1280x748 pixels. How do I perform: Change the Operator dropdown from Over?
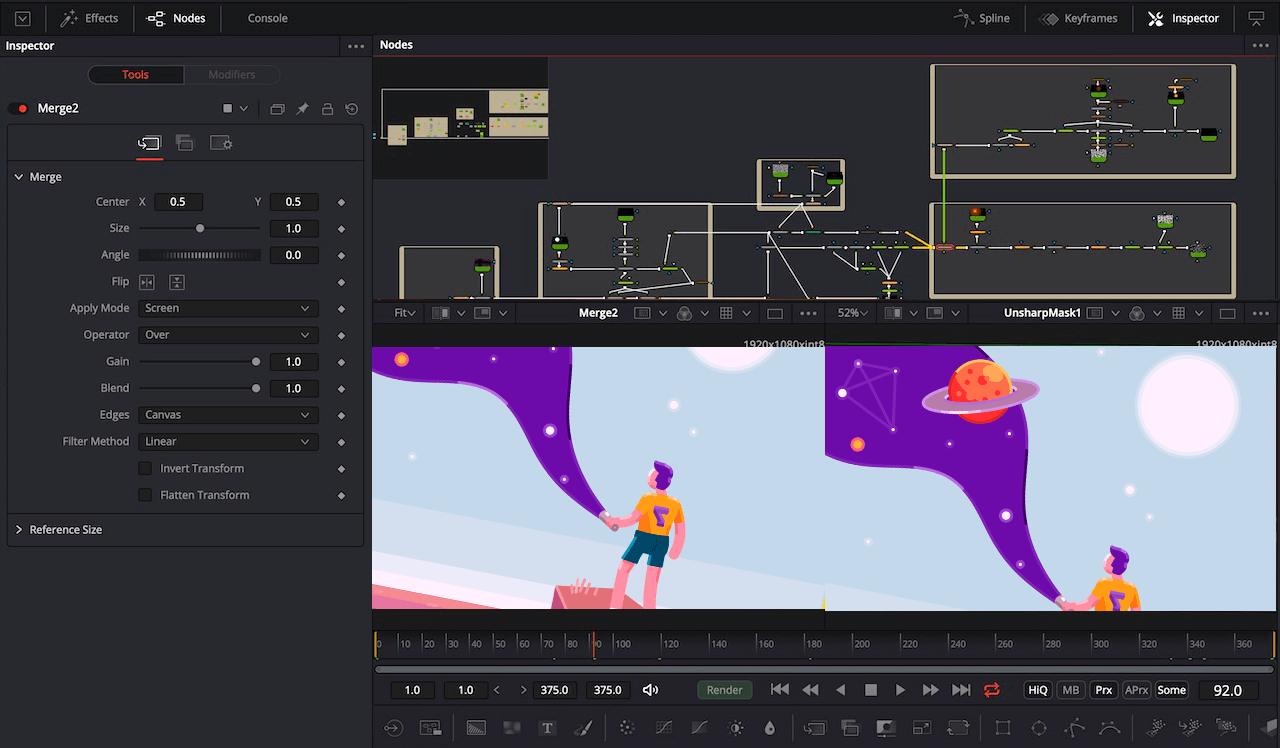pyautogui.click(x=228, y=334)
